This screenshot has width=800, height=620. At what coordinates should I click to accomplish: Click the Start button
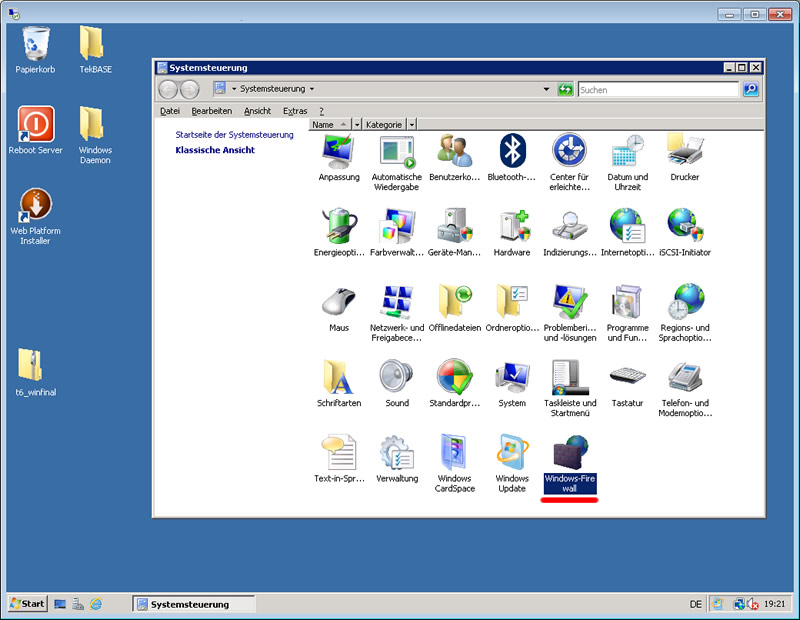point(28,604)
